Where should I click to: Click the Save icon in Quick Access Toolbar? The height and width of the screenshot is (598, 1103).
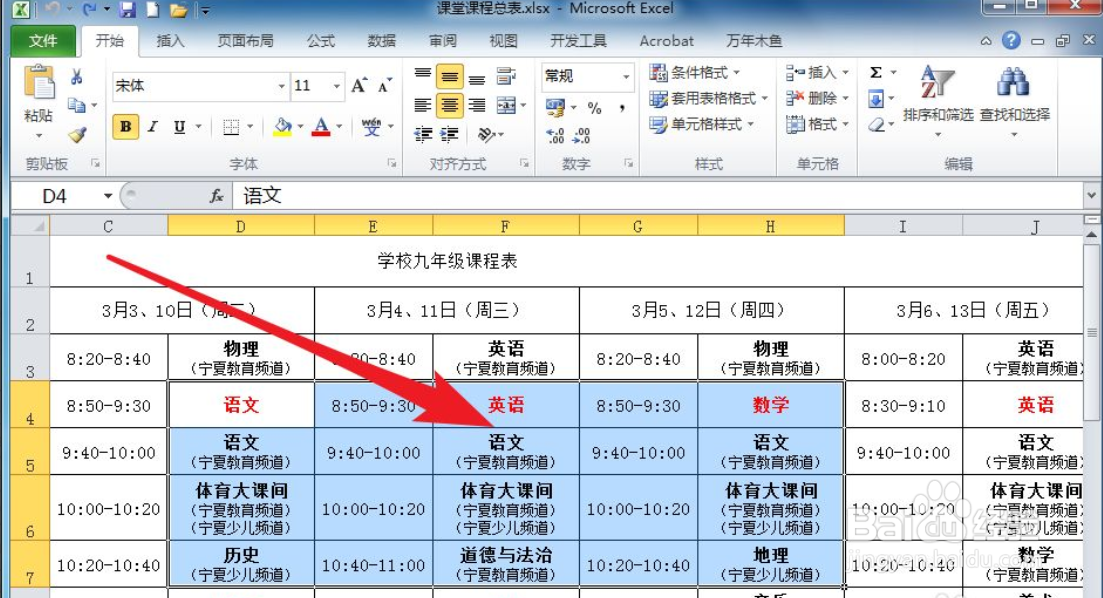(x=128, y=9)
